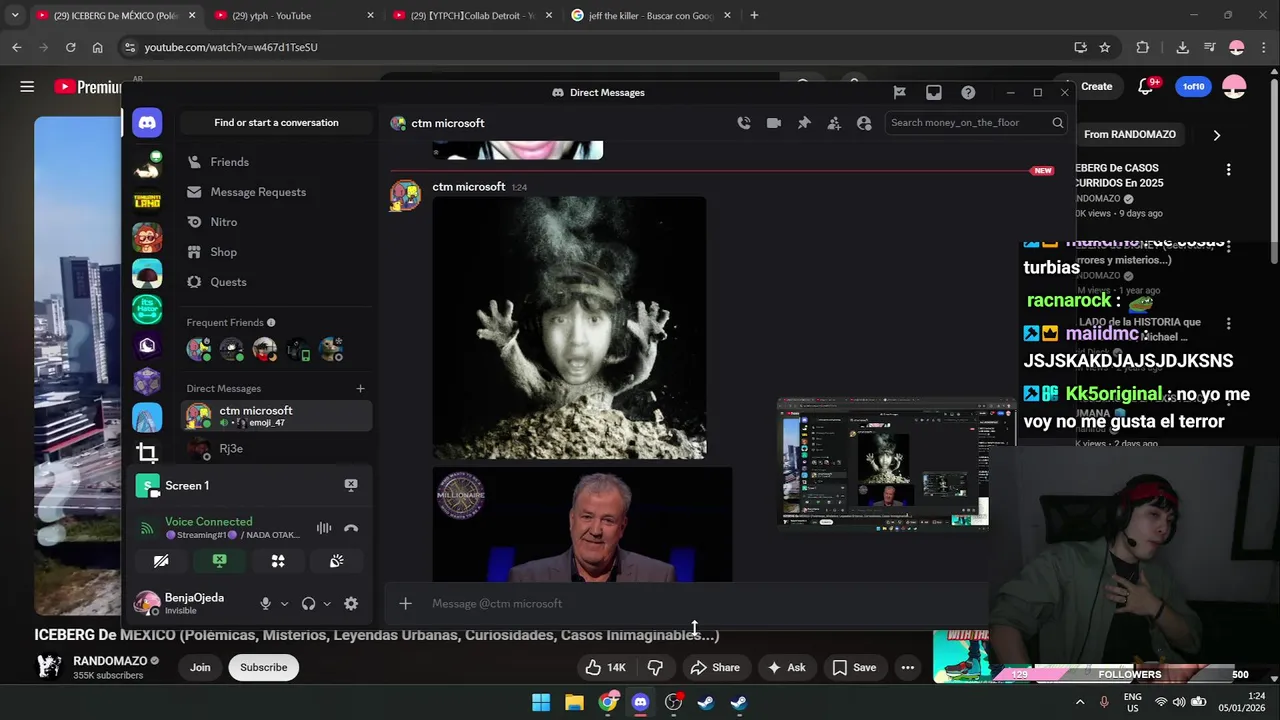Open the crop-symbol server icon in sidebar
1280x720 pixels.
tap(147, 453)
